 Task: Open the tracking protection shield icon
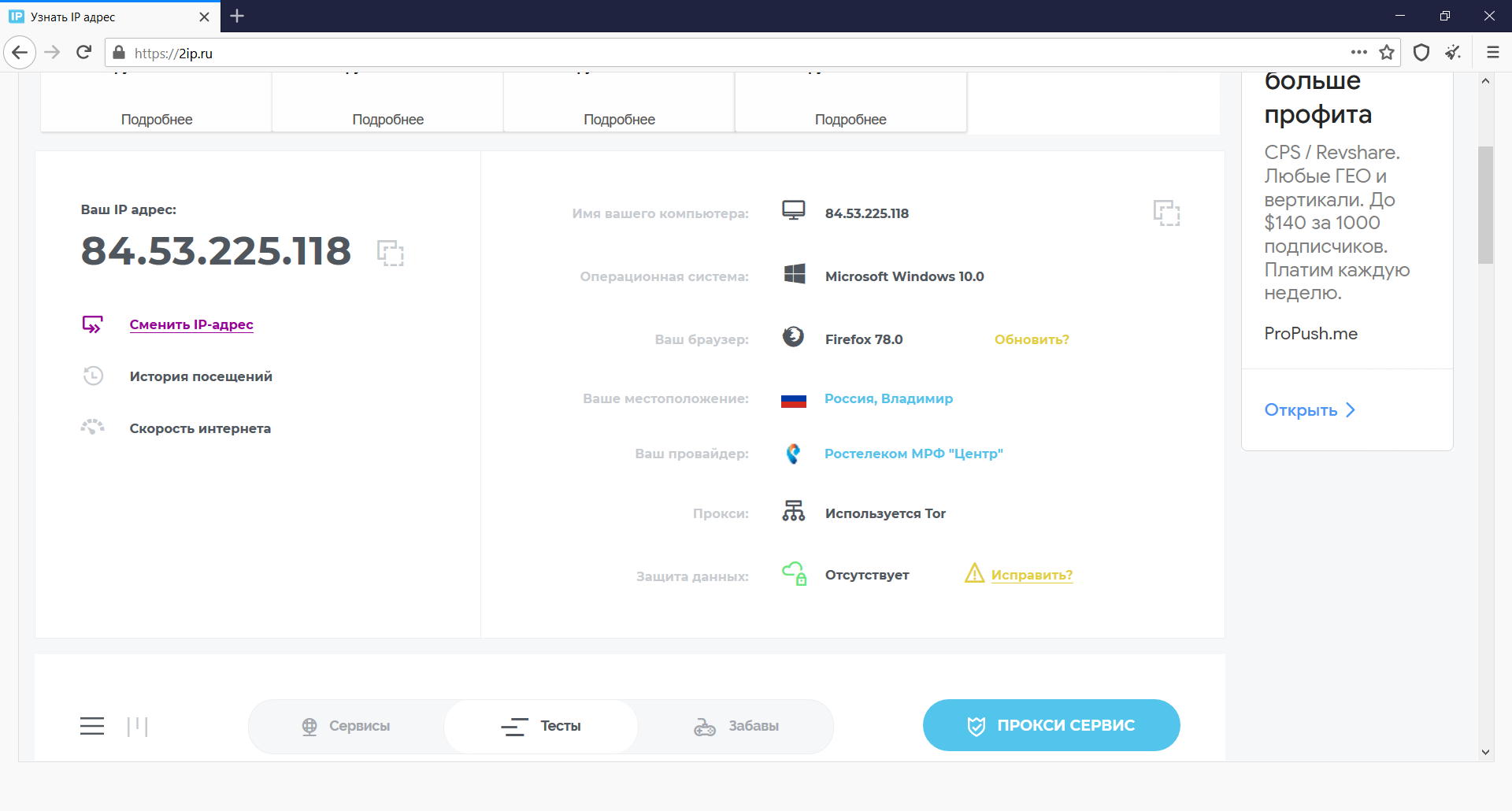pyautogui.click(x=1421, y=53)
